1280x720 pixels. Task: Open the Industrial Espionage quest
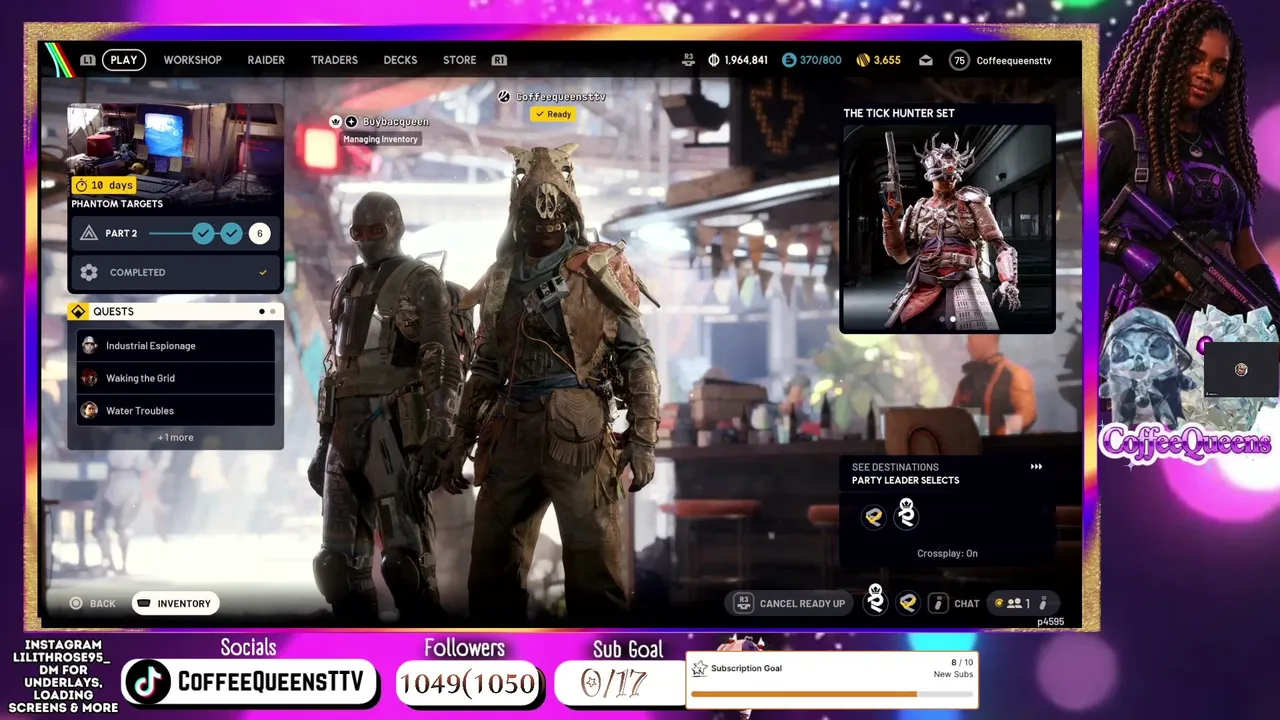(176, 346)
